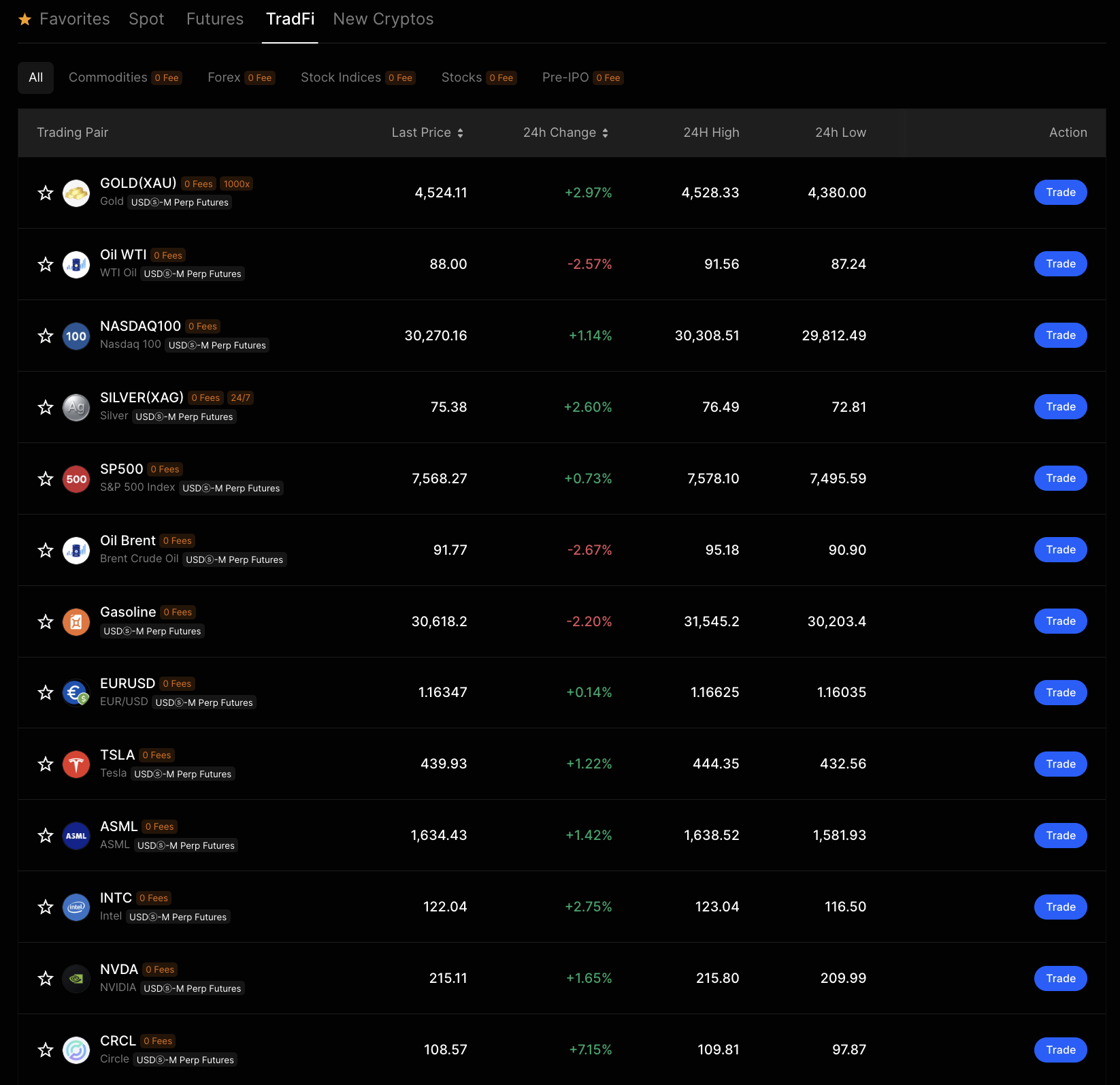Click the Oil WTI asset icon
Image resolution: width=1120 pixels, height=1085 pixels.
click(76, 265)
